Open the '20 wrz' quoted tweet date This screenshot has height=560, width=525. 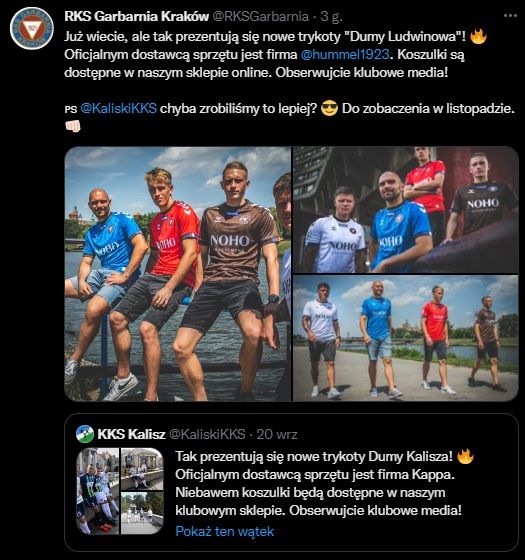coord(277,434)
